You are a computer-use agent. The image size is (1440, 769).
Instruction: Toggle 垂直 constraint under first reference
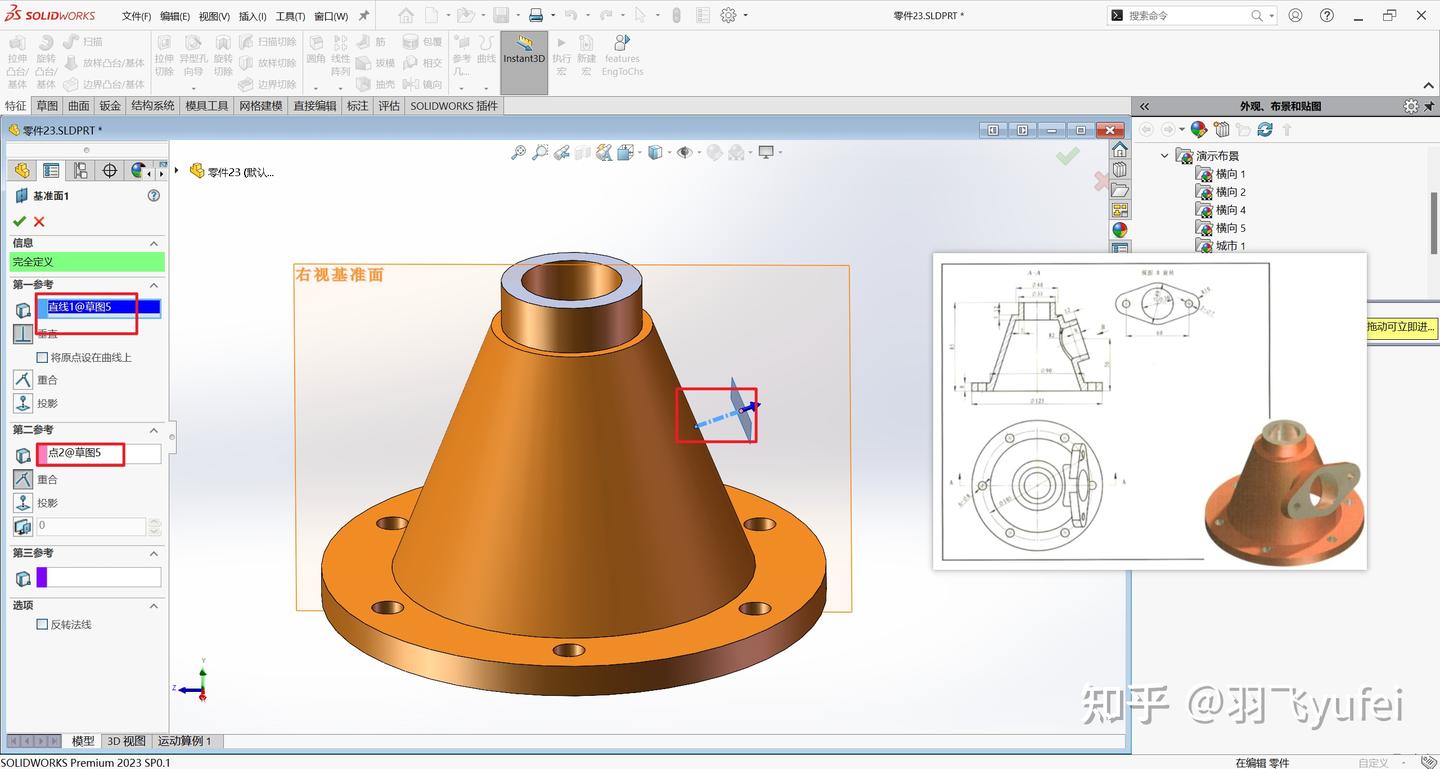(x=23, y=334)
